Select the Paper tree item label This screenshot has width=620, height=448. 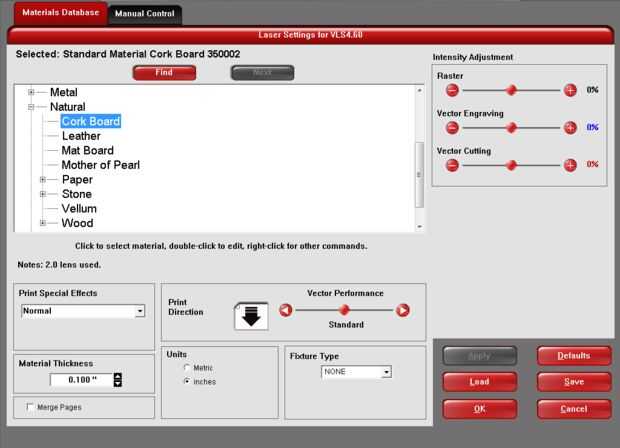coord(77,180)
